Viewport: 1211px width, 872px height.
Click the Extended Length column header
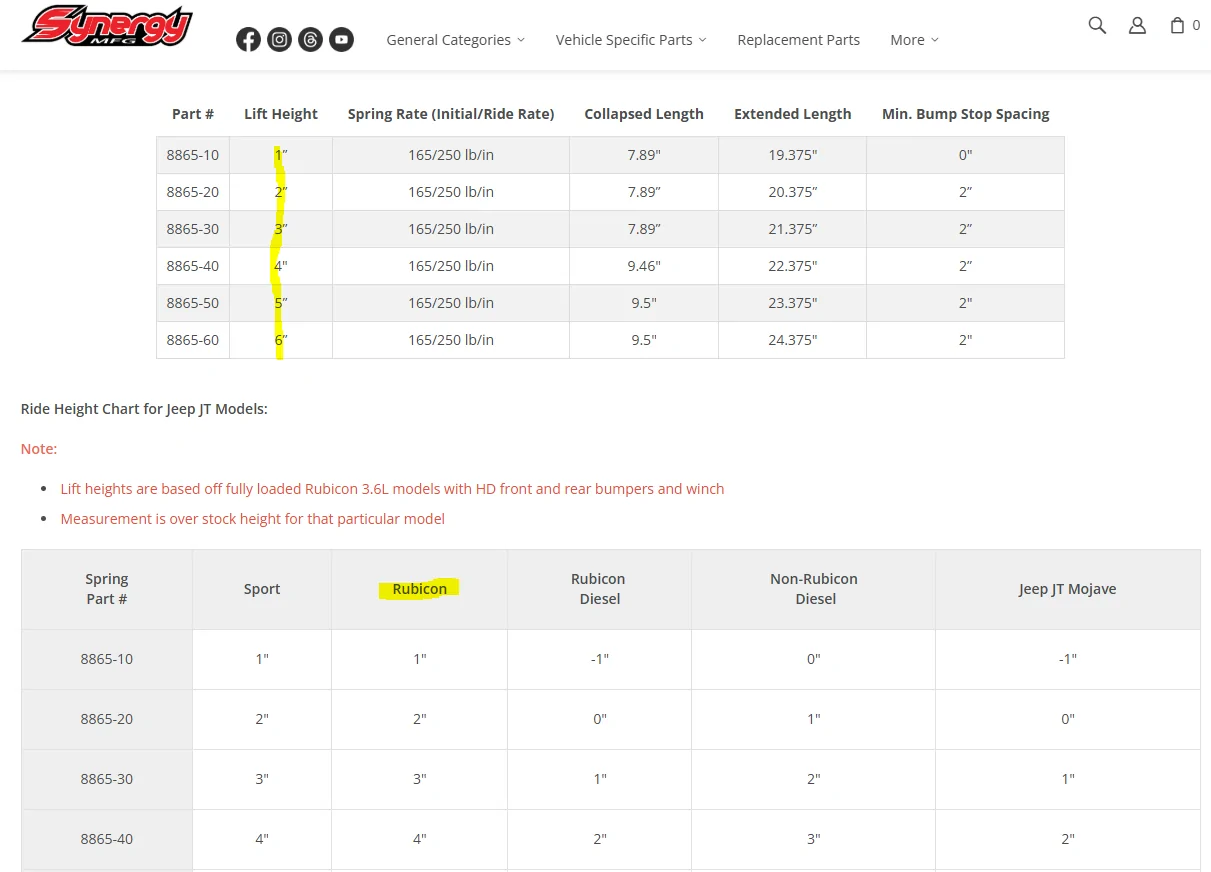pos(793,114)
